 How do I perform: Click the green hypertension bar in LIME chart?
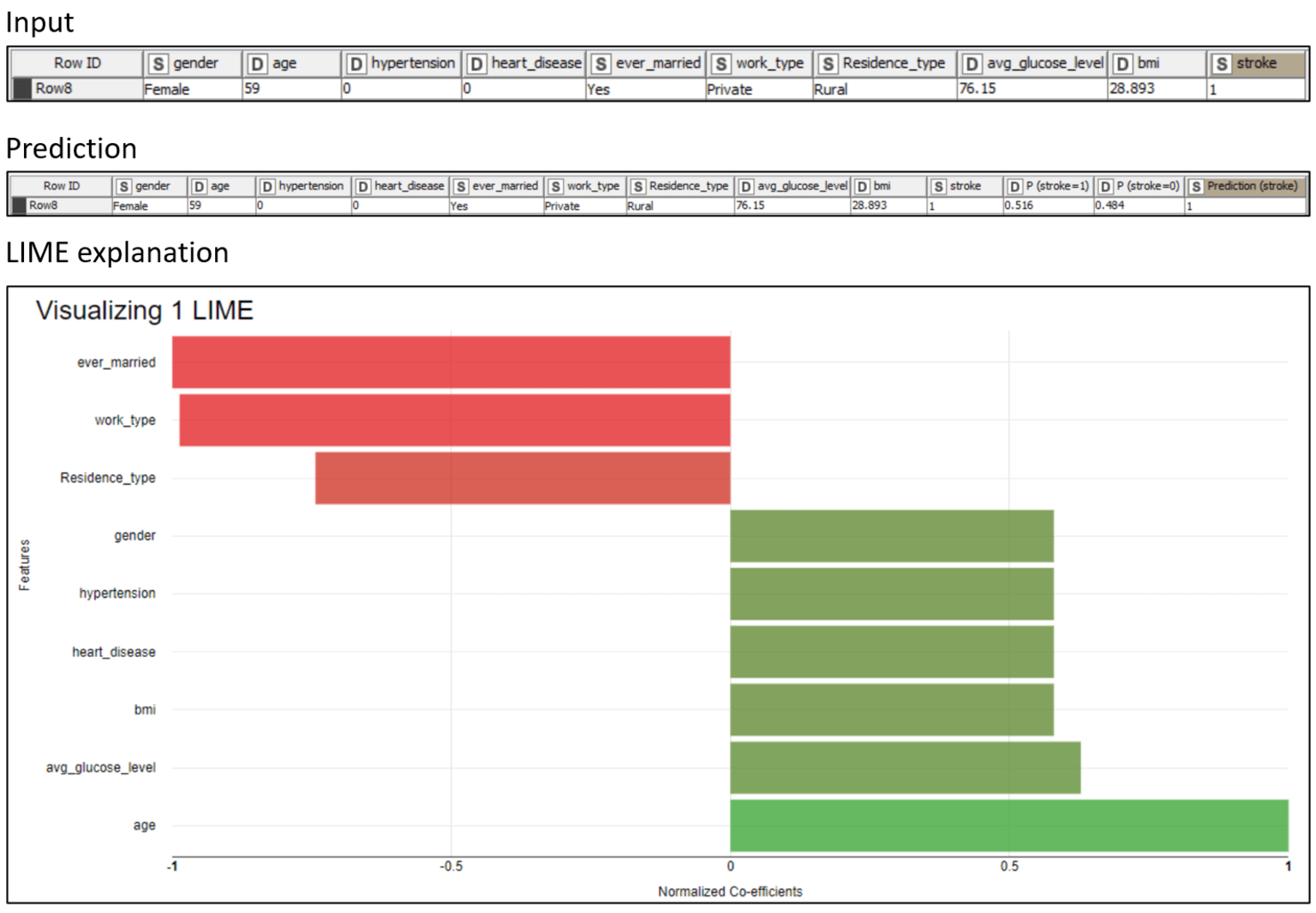(892, 594)
